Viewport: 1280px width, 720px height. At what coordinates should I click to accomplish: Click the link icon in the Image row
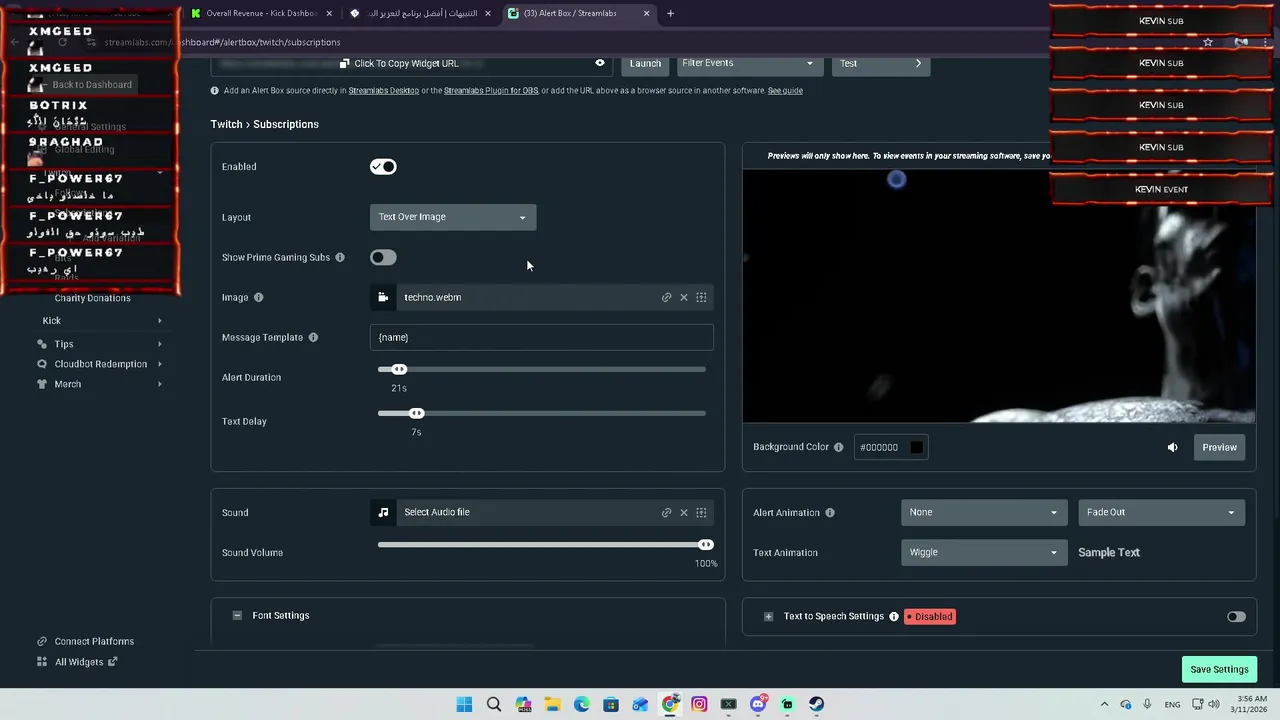coord(666,297)
